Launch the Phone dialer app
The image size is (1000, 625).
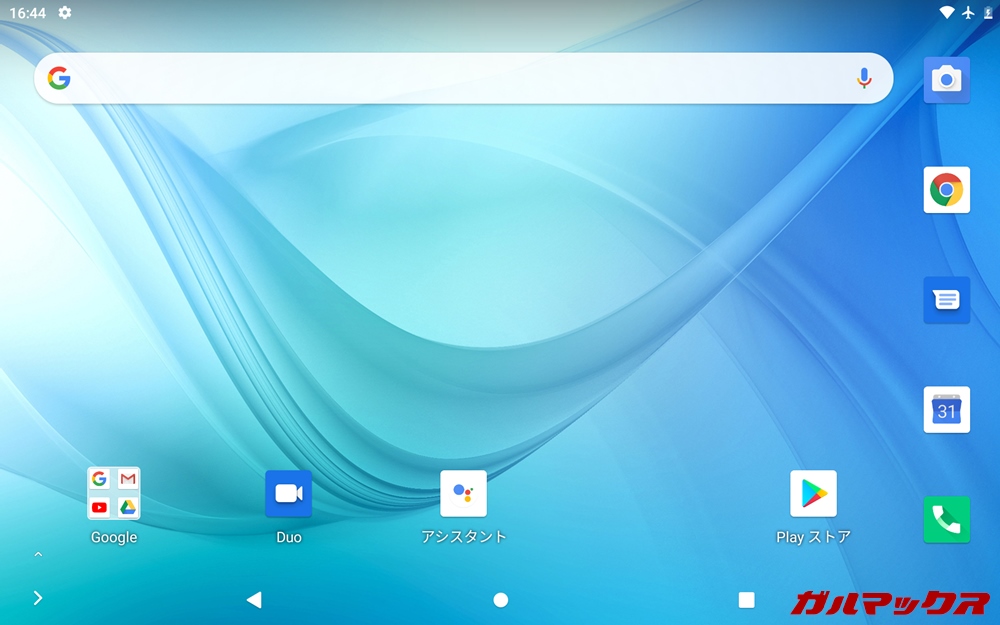(946, 519)
